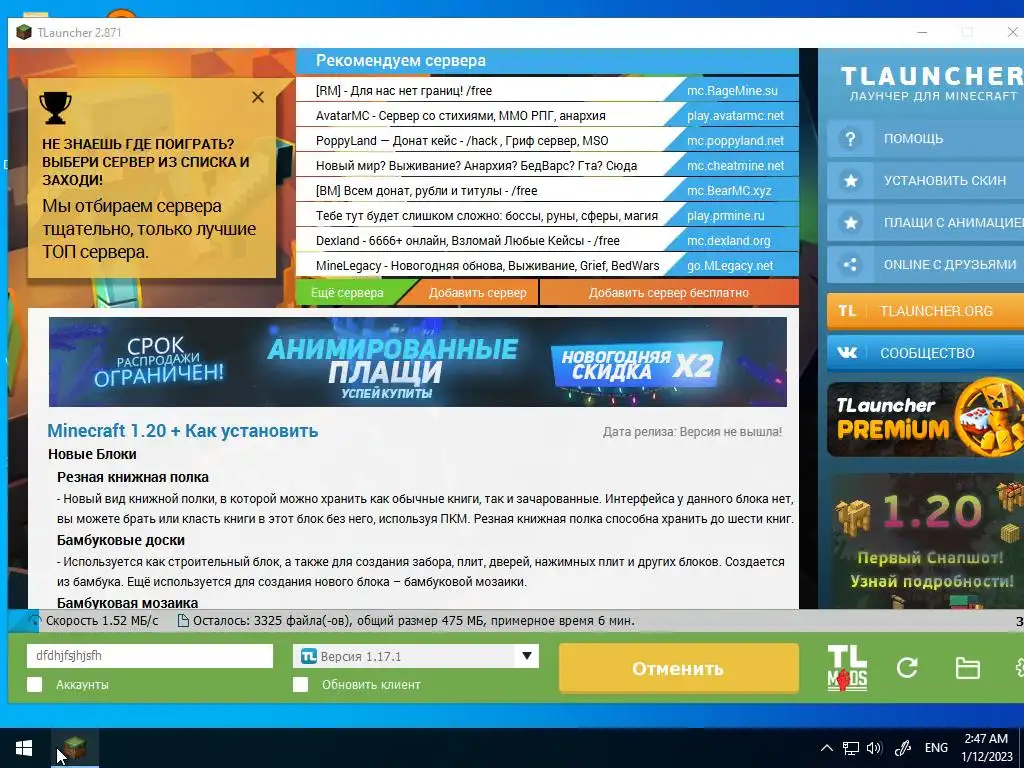Select the mc.cheatmine.net server address

(735, 166)
